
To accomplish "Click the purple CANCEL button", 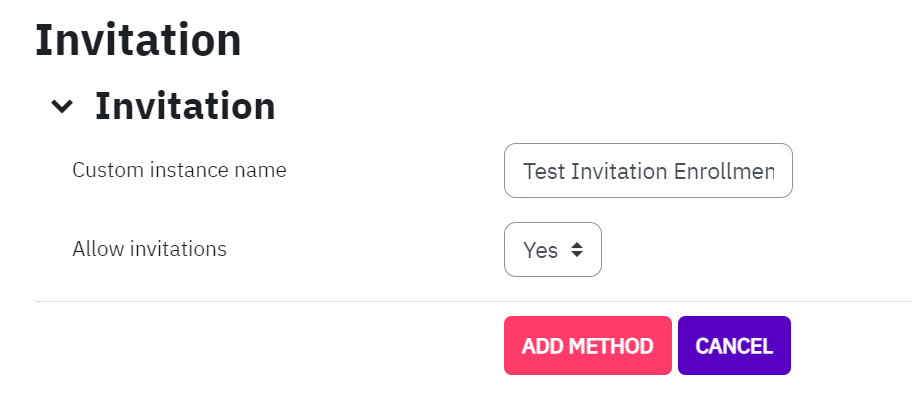I will (734, 345).
